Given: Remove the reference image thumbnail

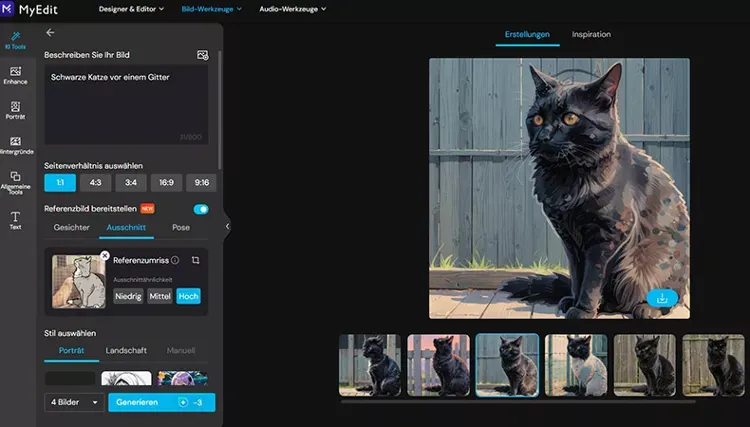Looking at the screenshot, I should tap(105, 255).
